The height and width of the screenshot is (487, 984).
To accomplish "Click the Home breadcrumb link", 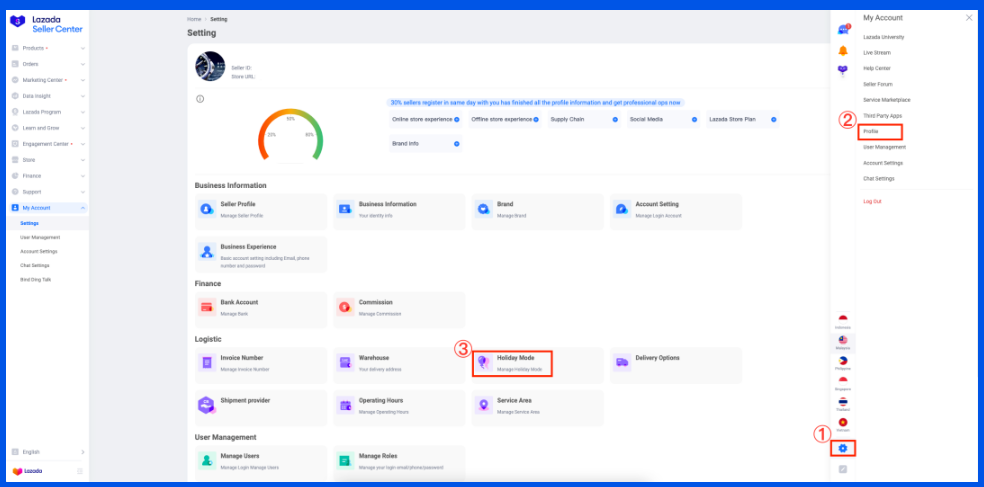I will [194, 19].
